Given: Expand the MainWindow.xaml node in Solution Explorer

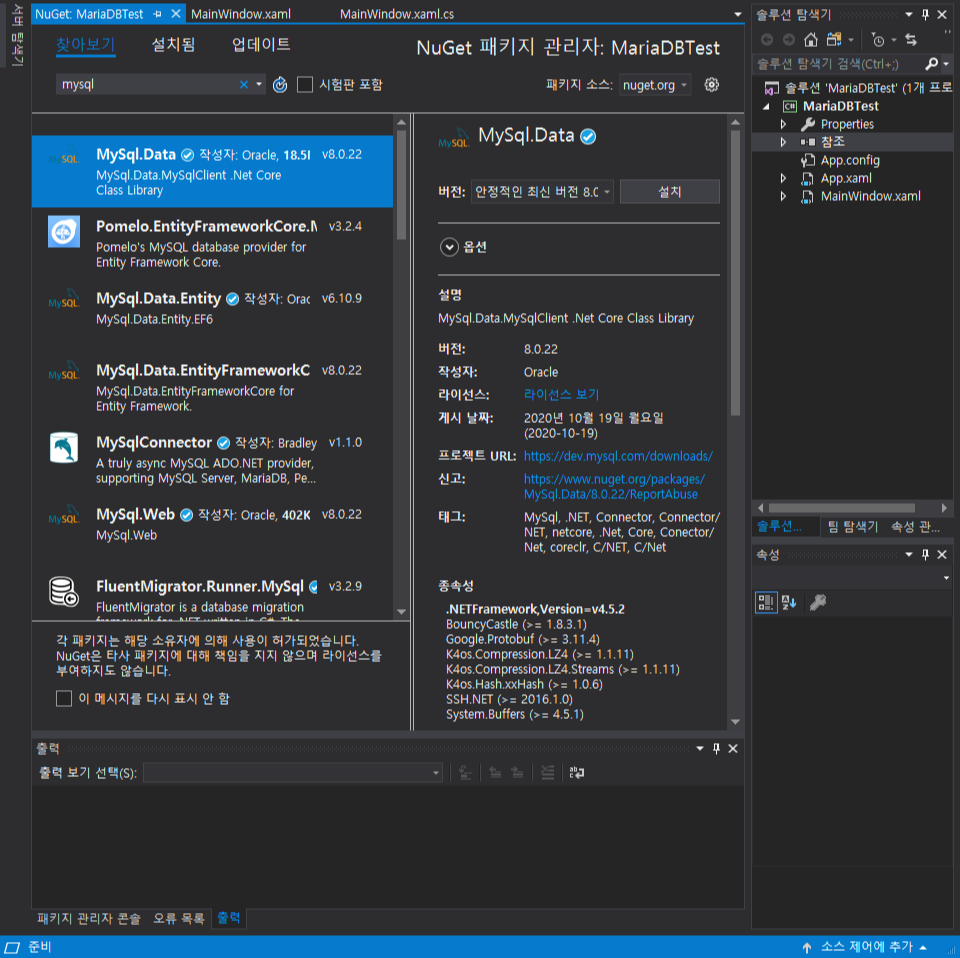Looking at the screenshot, I should click(x=783, y=196).
